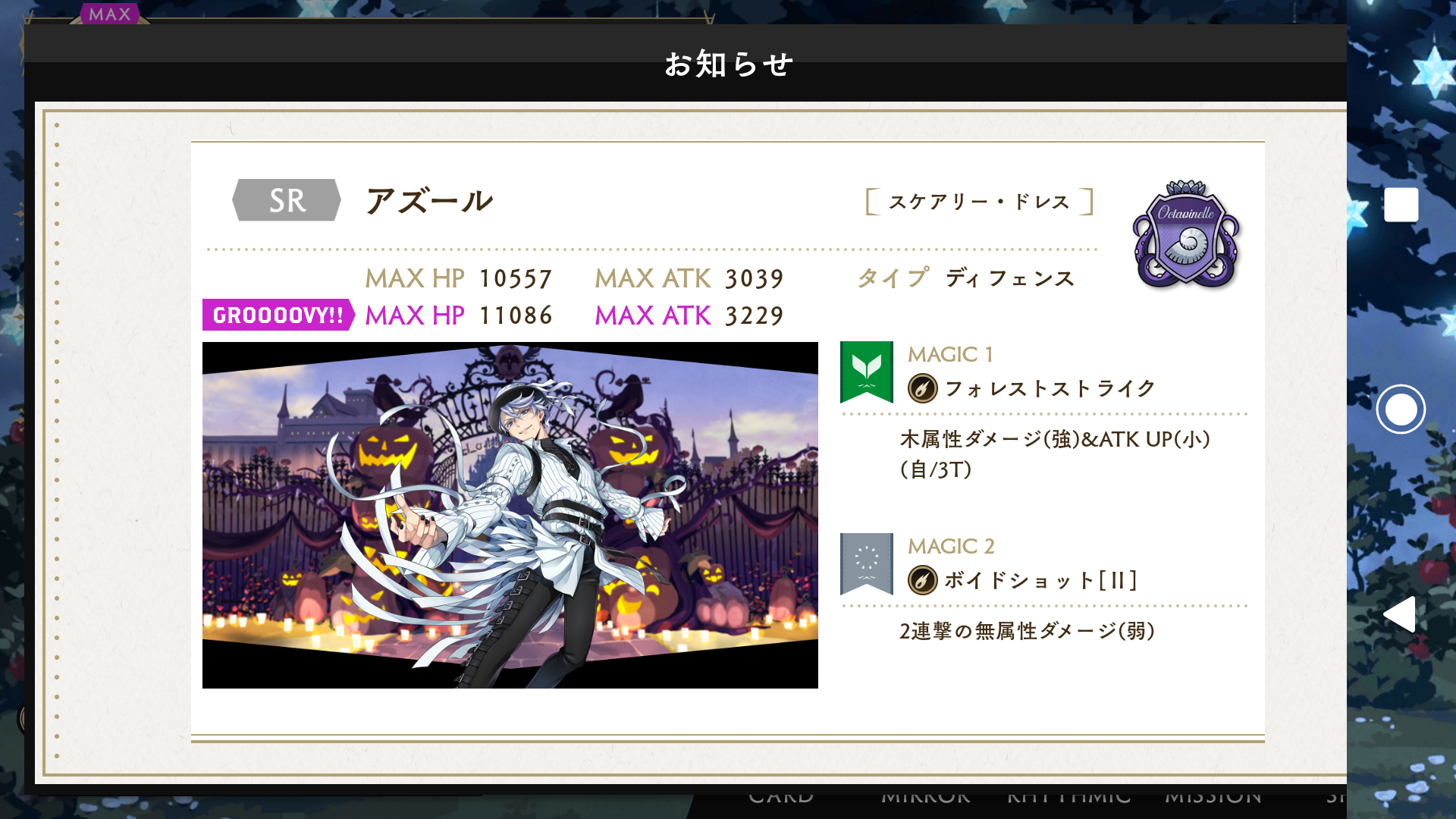Open Azul's Halloween card illustration

coord(510,515)
